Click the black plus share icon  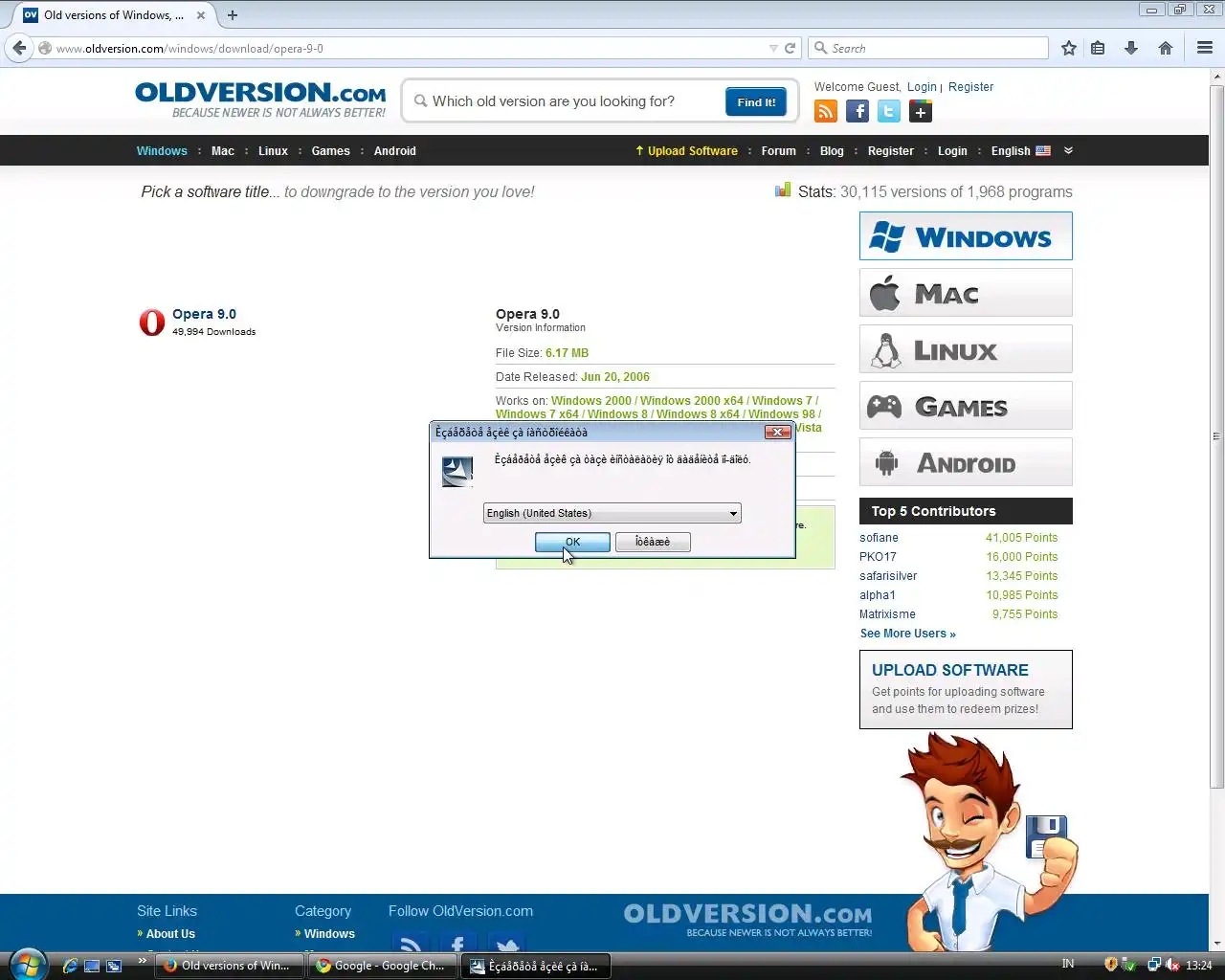point(921,112)
